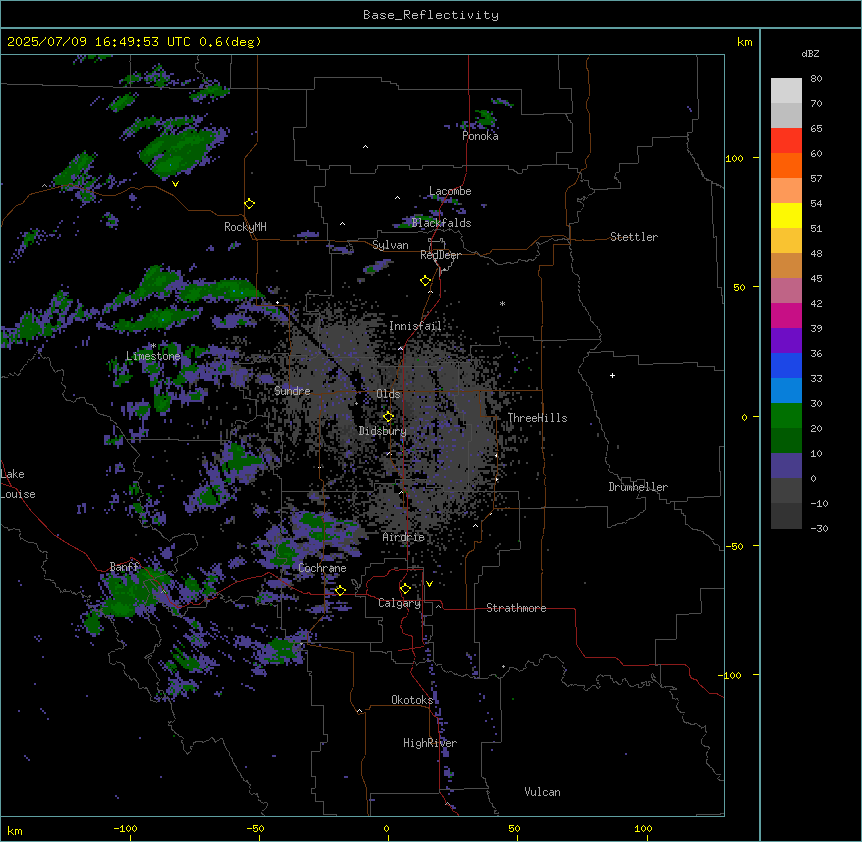The width and height of the screenshot is (862, 842).
Task: Click the Cochrane label
Action: pos(322,568)
